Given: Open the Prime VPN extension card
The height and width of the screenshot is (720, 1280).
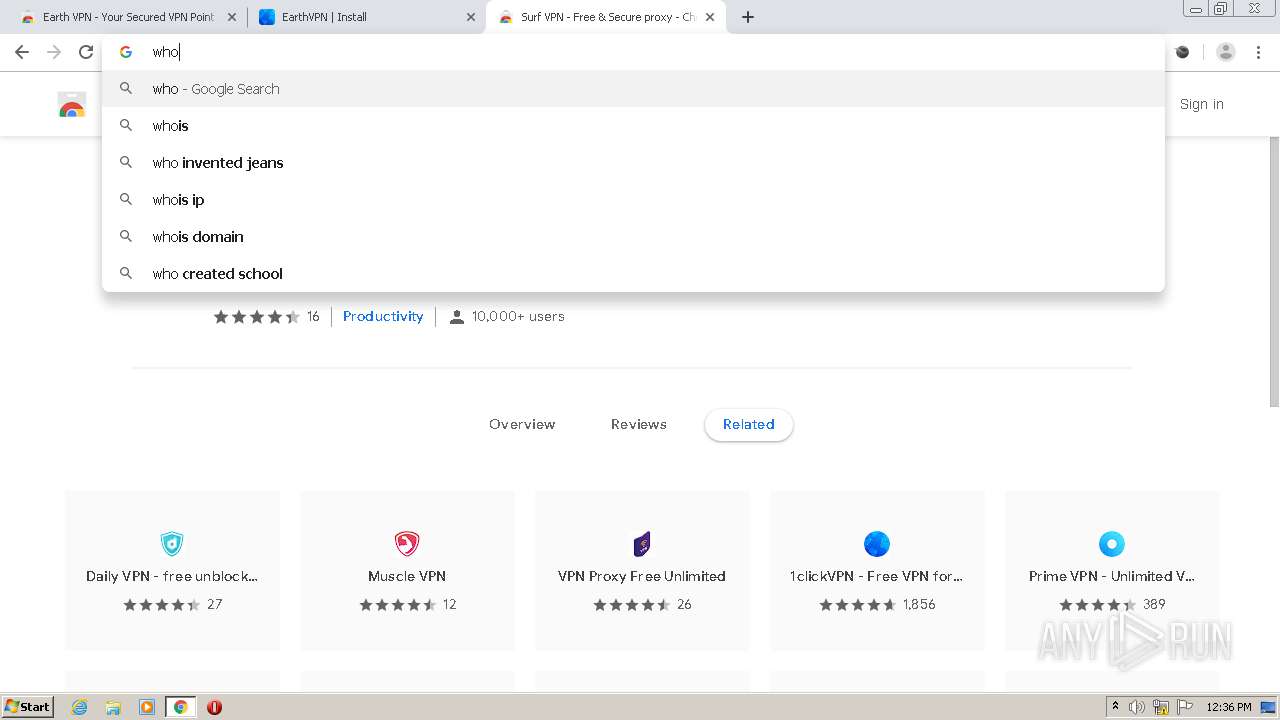Looking at the screenshot, I should pyautogui.click(x=1112, y=570).
